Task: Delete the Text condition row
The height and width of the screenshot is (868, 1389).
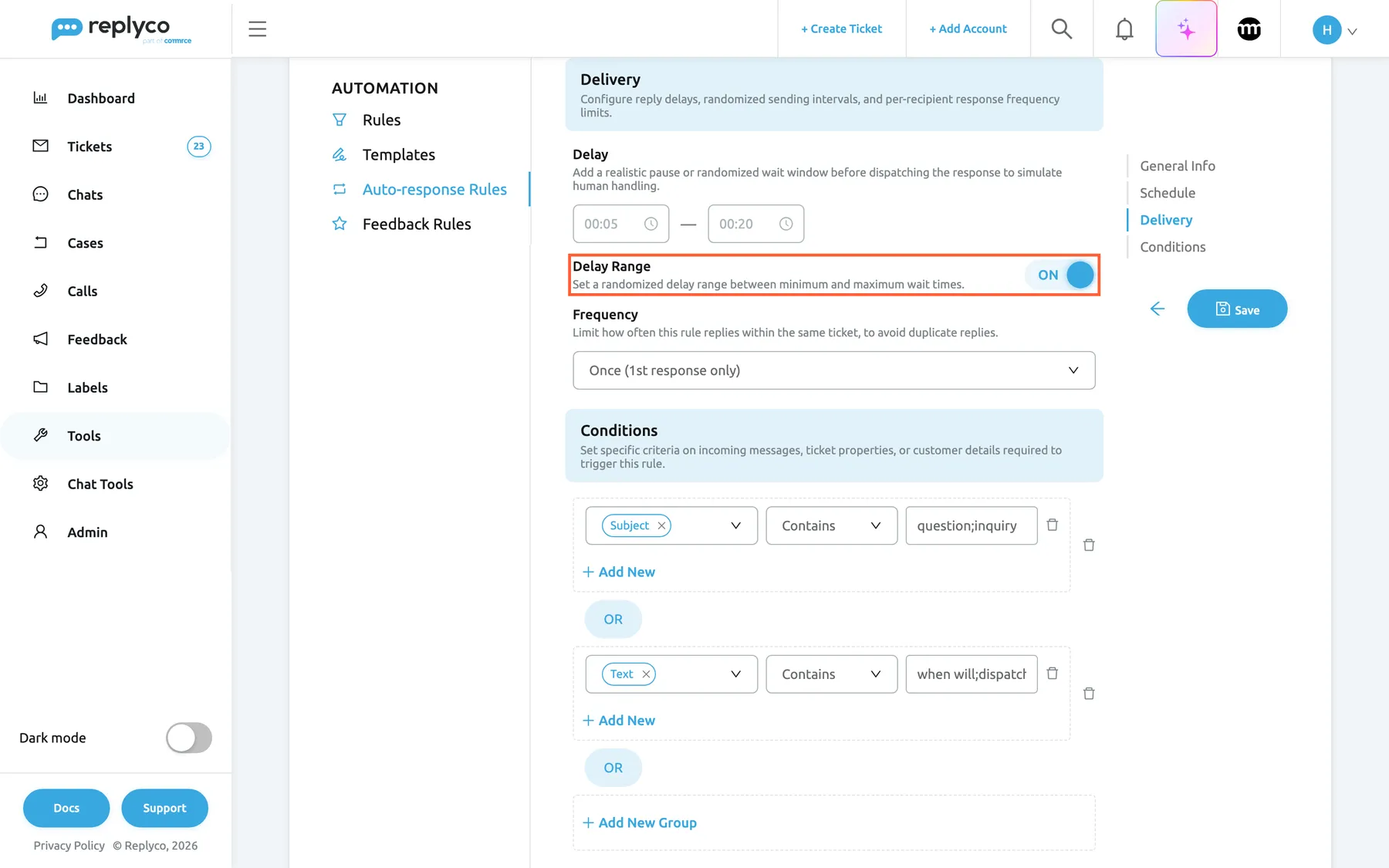Action: pyautogui.click(x=1052, y=674)
